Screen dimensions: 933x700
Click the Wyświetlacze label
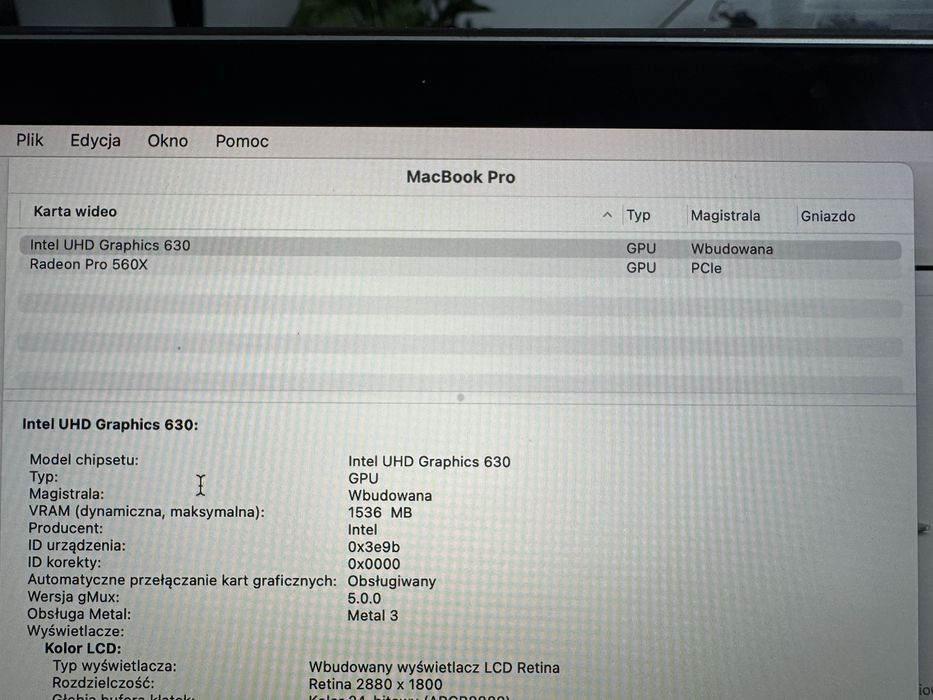coord(76,631)
